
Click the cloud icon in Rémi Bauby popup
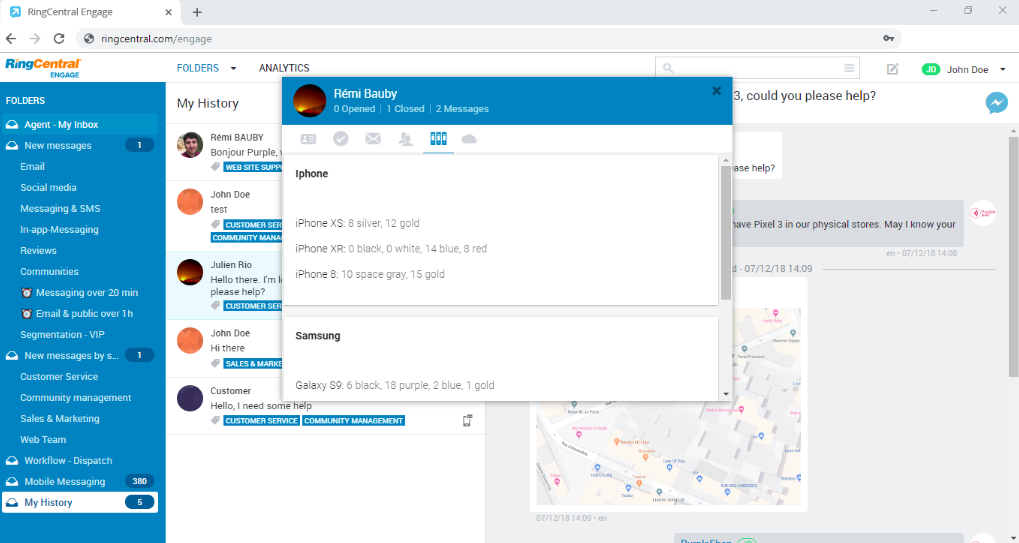(468, 139)
